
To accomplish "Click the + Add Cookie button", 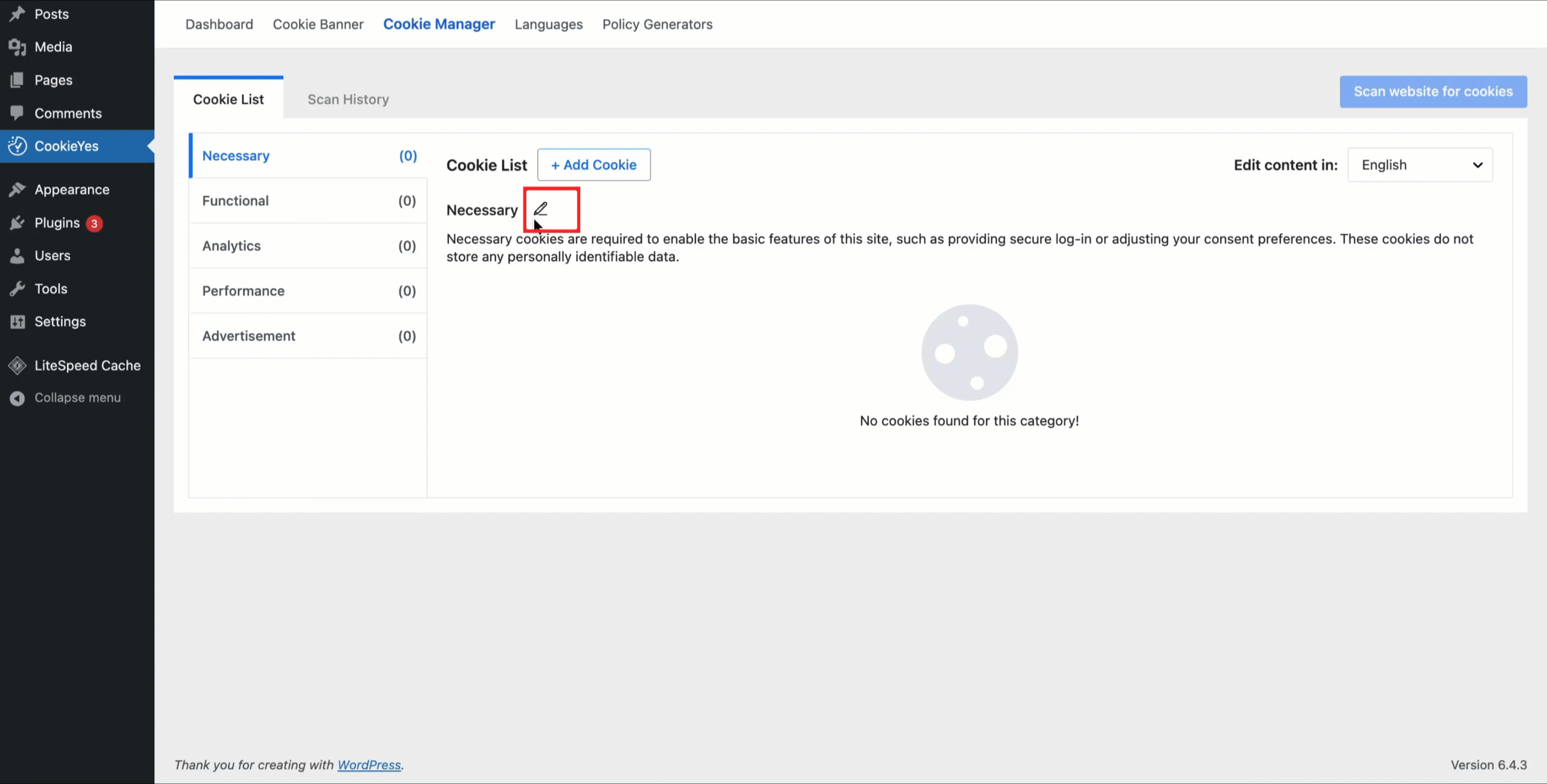I will (x=594, y=165).
